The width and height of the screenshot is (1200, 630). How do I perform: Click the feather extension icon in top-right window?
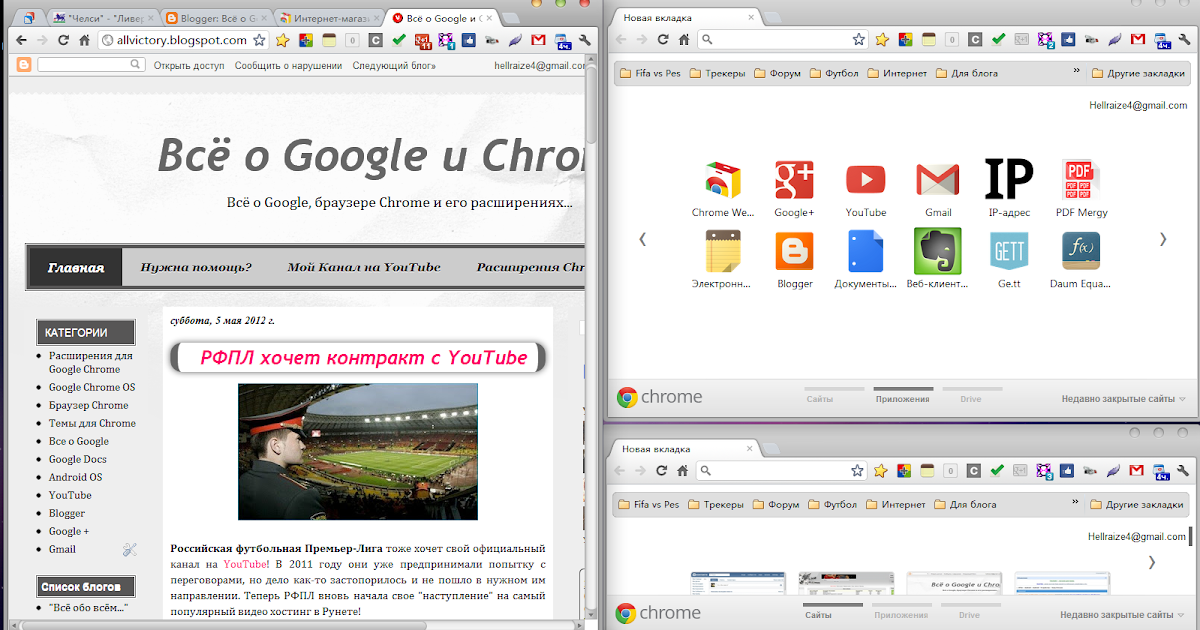1114,40
